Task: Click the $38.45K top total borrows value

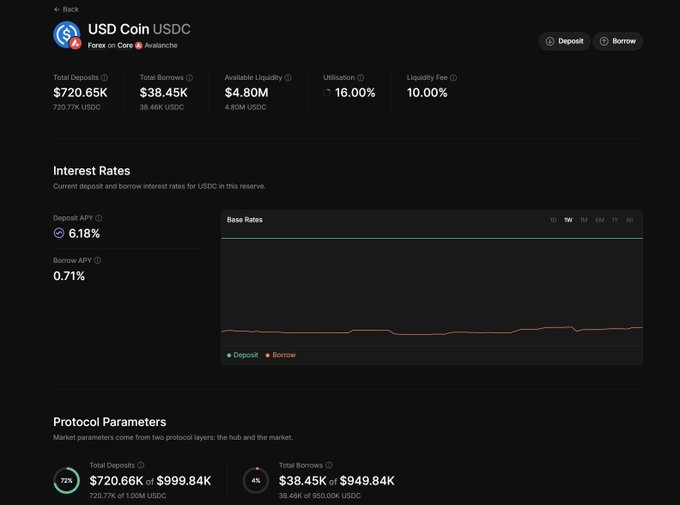Action: 163,93
